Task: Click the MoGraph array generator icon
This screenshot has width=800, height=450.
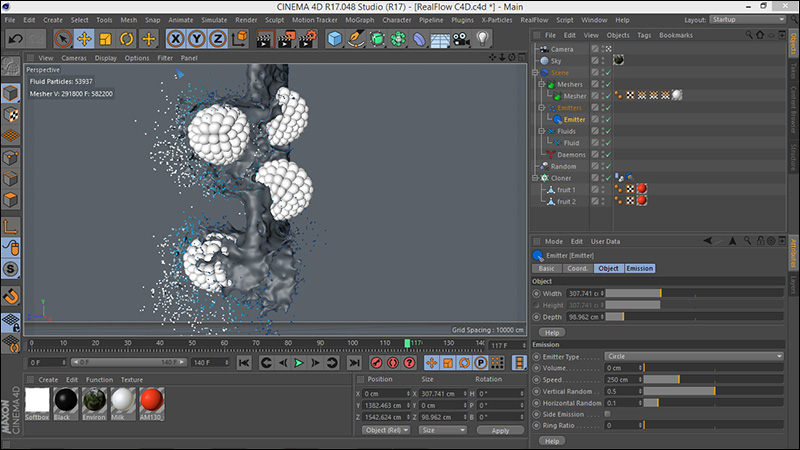Action: click(398, 39)
